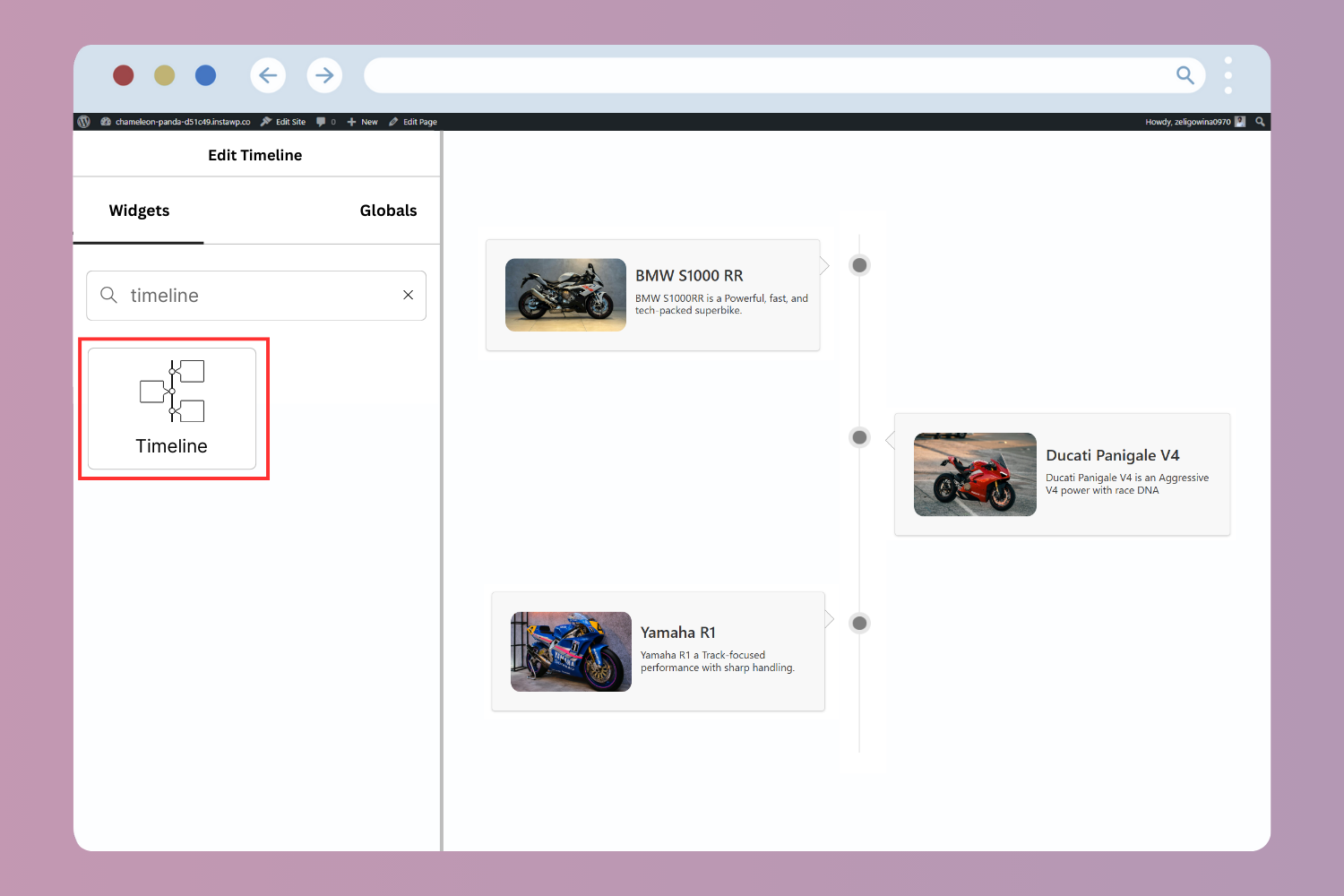
Task: Click Edit Page in admin bar
Action: click(413, 122)
